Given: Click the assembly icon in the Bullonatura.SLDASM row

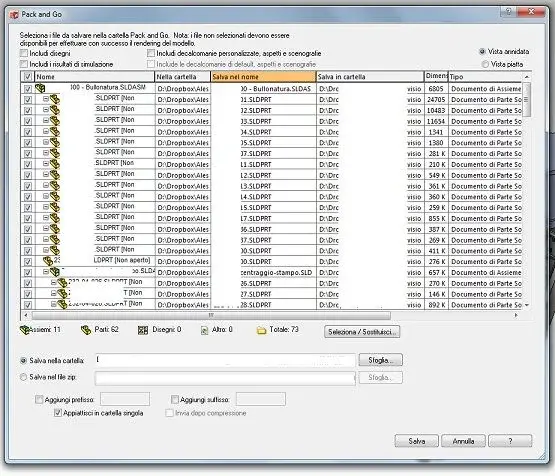Looking at the screenshot, I should click(40, 88).
